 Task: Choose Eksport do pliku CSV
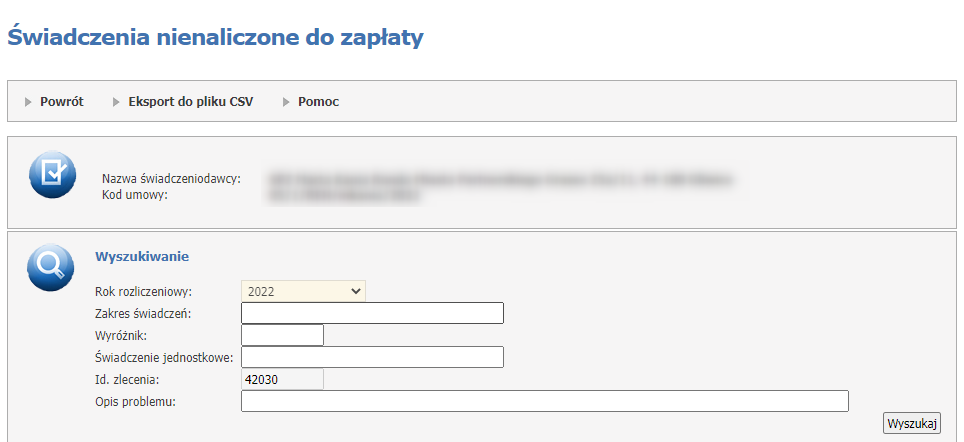tap(190, 102)
